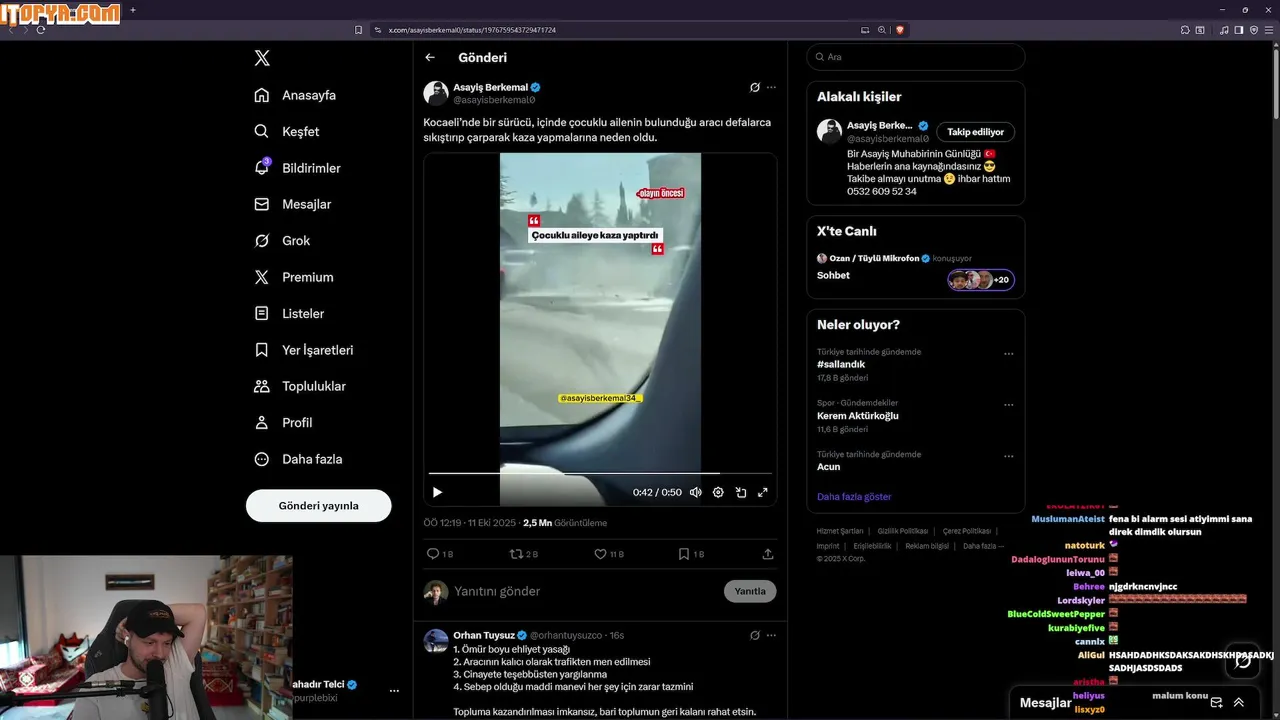1280x720 pixels.
Task: Click the Yanıtla button
Action: (x=750, y=591)
